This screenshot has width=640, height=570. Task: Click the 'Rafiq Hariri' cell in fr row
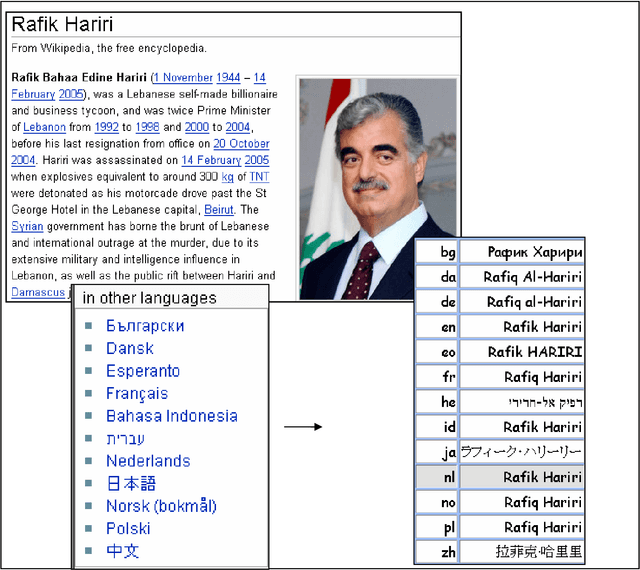coord(522,377)
